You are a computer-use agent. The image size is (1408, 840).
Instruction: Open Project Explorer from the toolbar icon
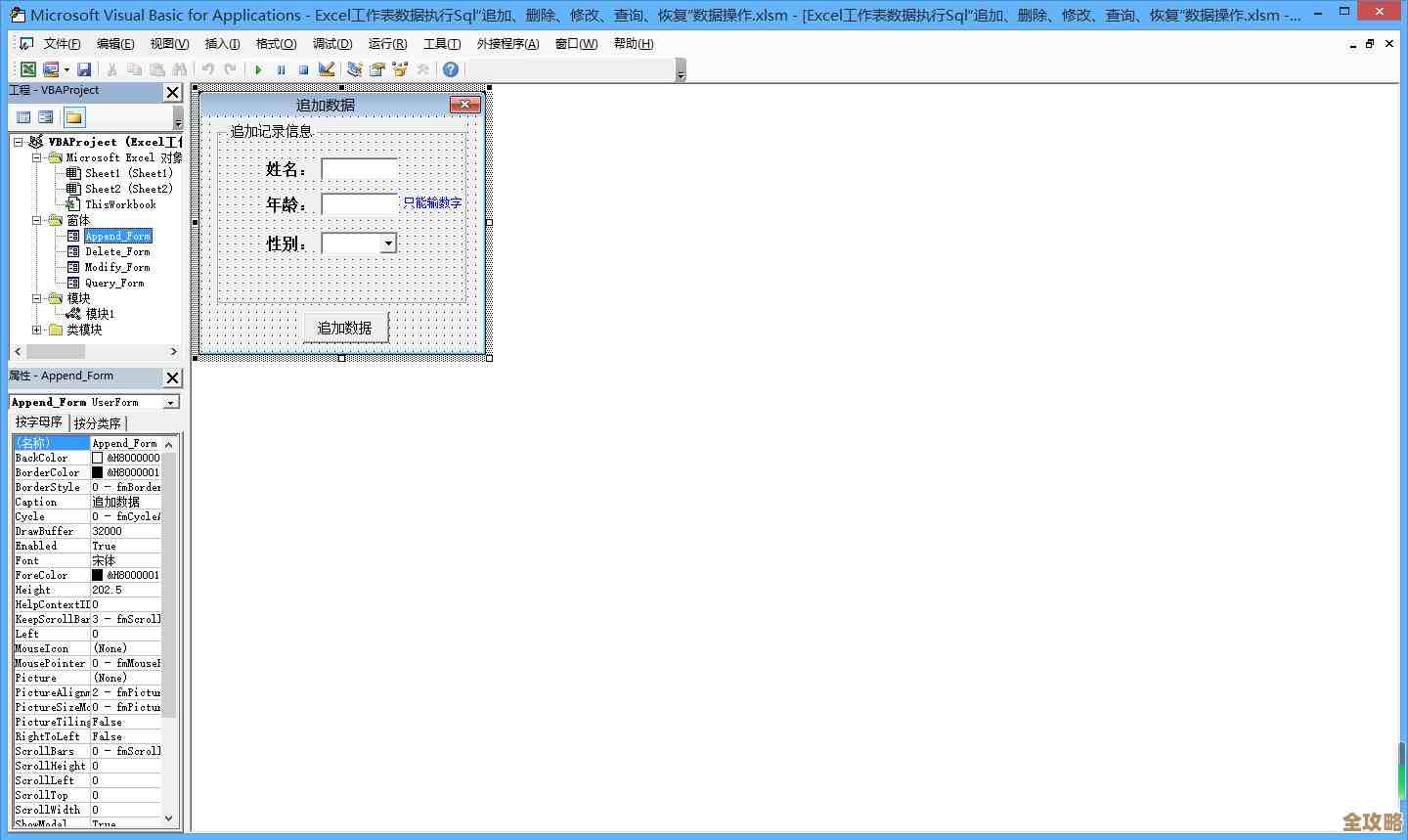pos(354,69)
